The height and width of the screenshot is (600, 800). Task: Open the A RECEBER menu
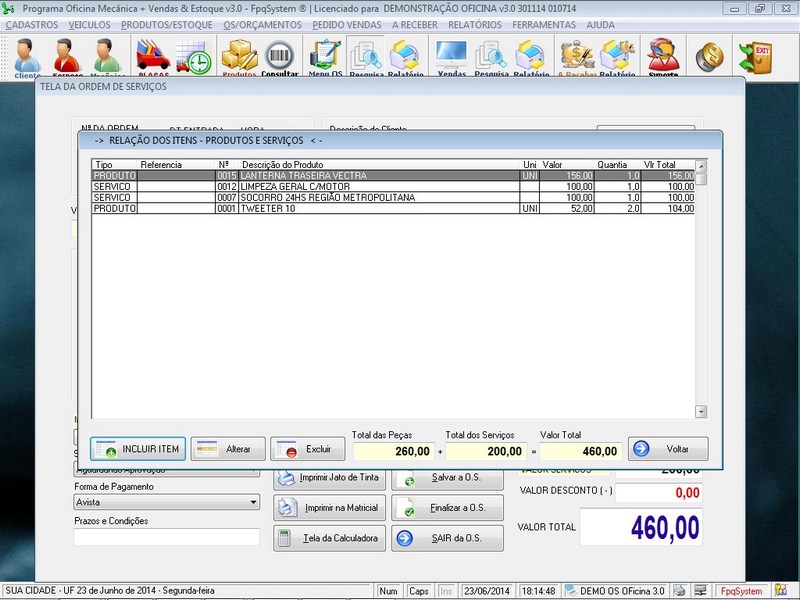tap(415, 25)
